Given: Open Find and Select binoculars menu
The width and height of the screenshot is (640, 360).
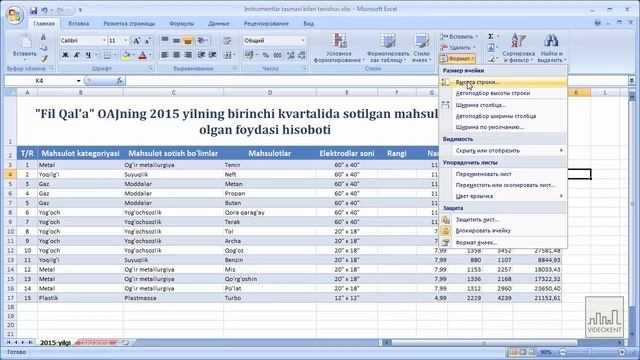Looking at the screenshot, I should pos(551,48).
